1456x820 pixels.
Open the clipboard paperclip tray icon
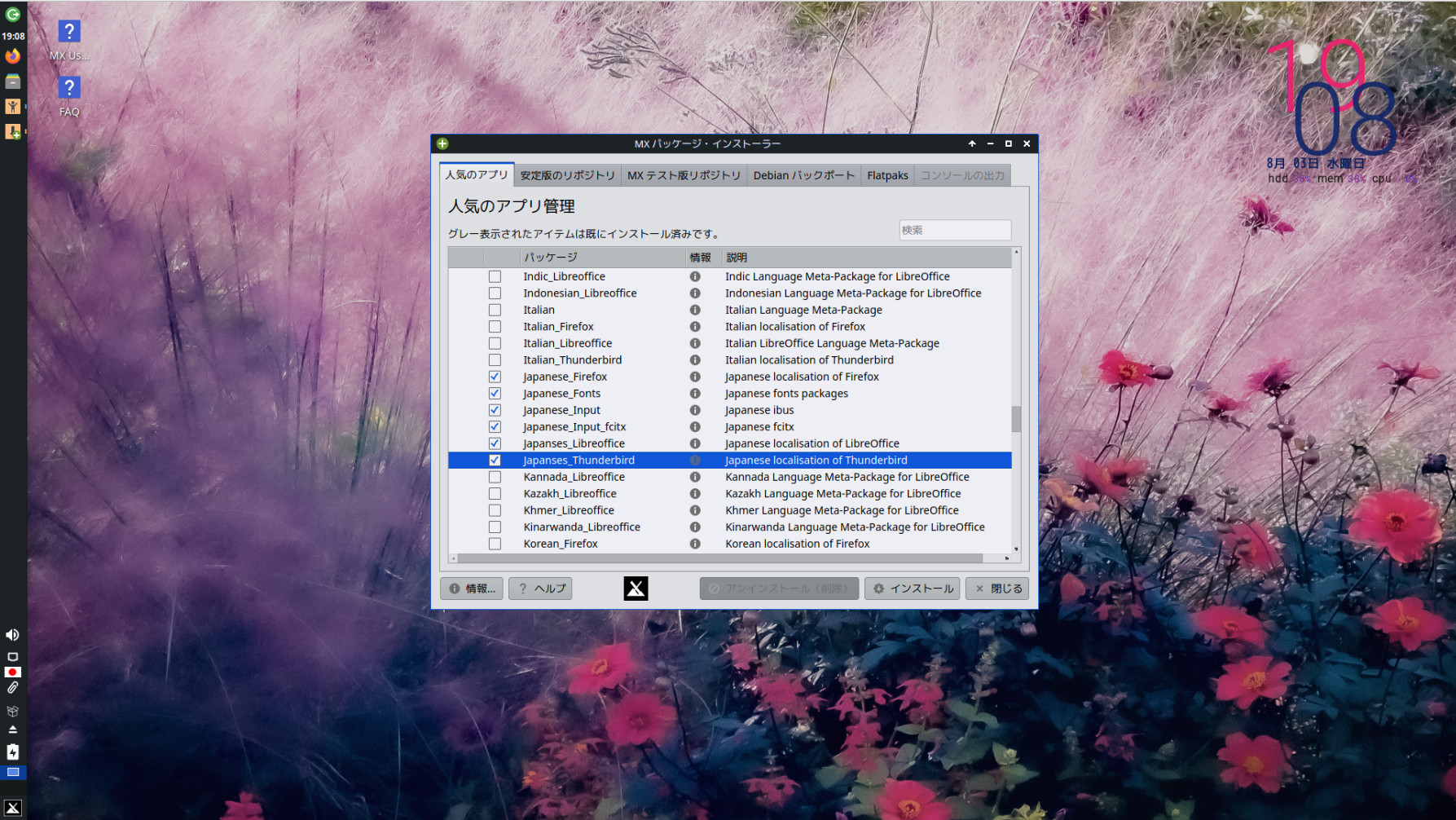click(13, 689)
